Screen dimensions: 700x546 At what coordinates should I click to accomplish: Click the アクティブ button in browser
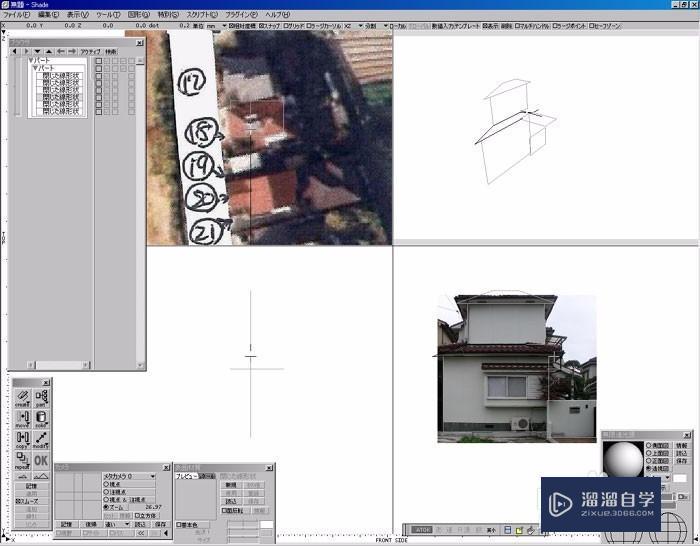[x=91, y=51]
